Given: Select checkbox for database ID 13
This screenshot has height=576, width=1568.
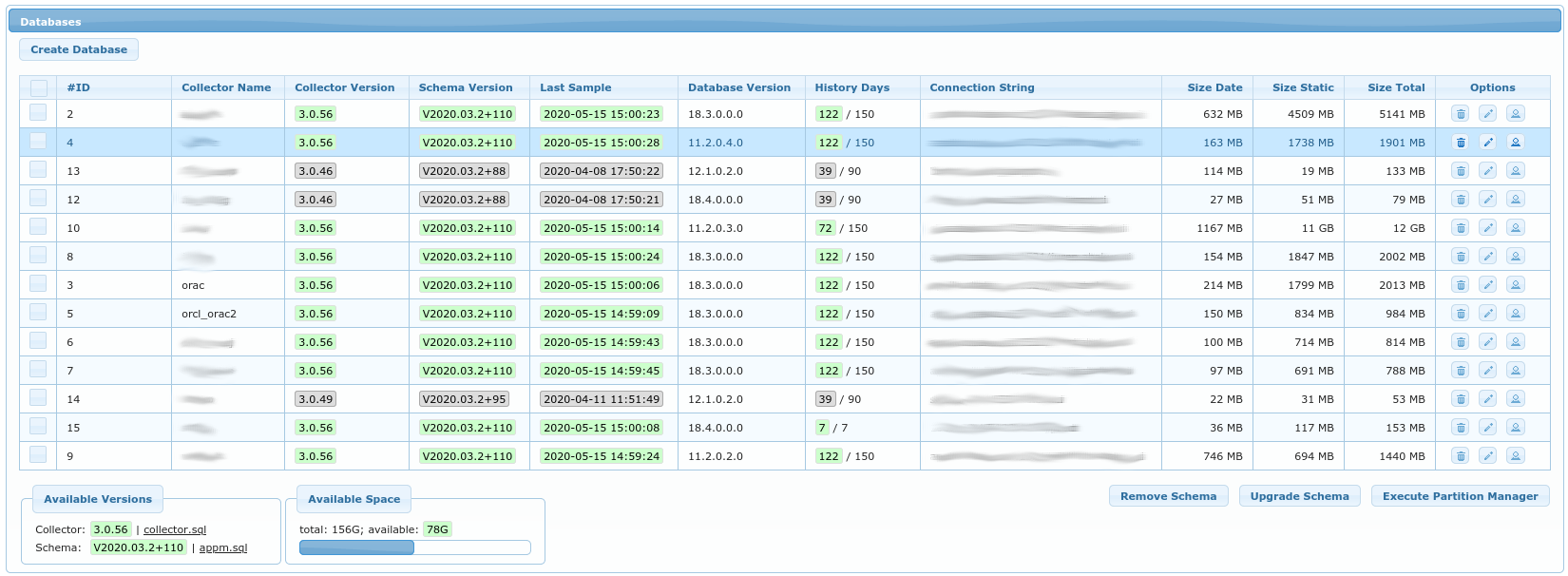Looking at the screenshot, I should tap(38, 169).
